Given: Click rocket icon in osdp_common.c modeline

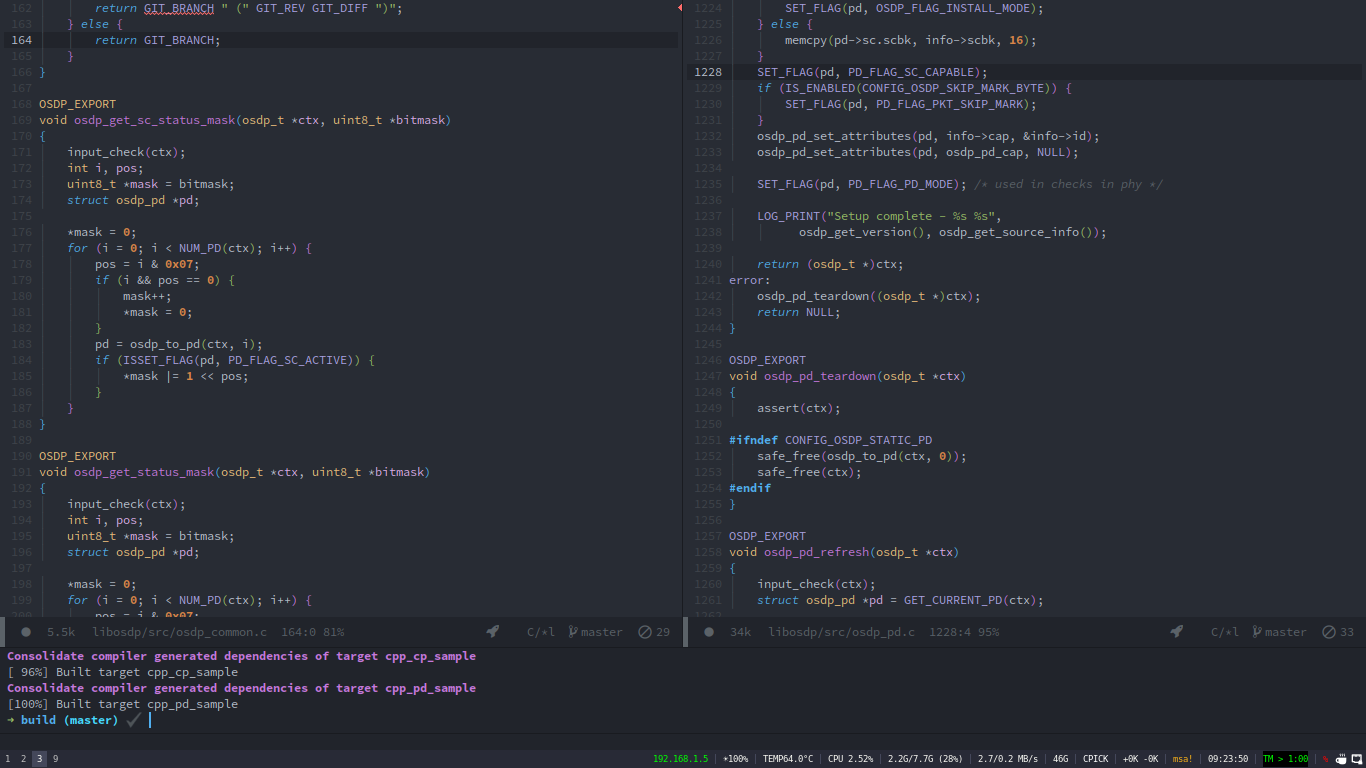Looking at the screenshot, I should 493,632.
